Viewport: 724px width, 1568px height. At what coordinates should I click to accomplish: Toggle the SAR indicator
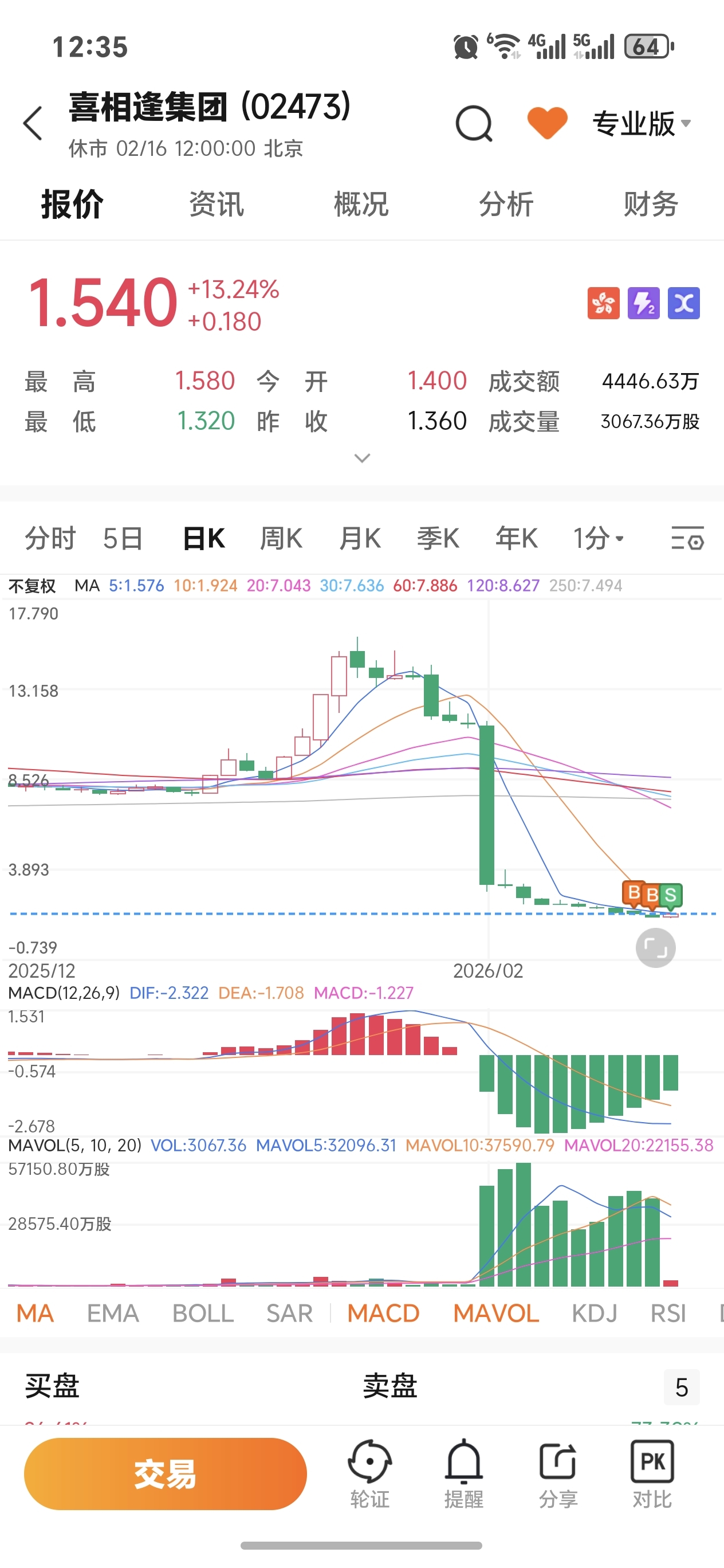click(290, 1313)
